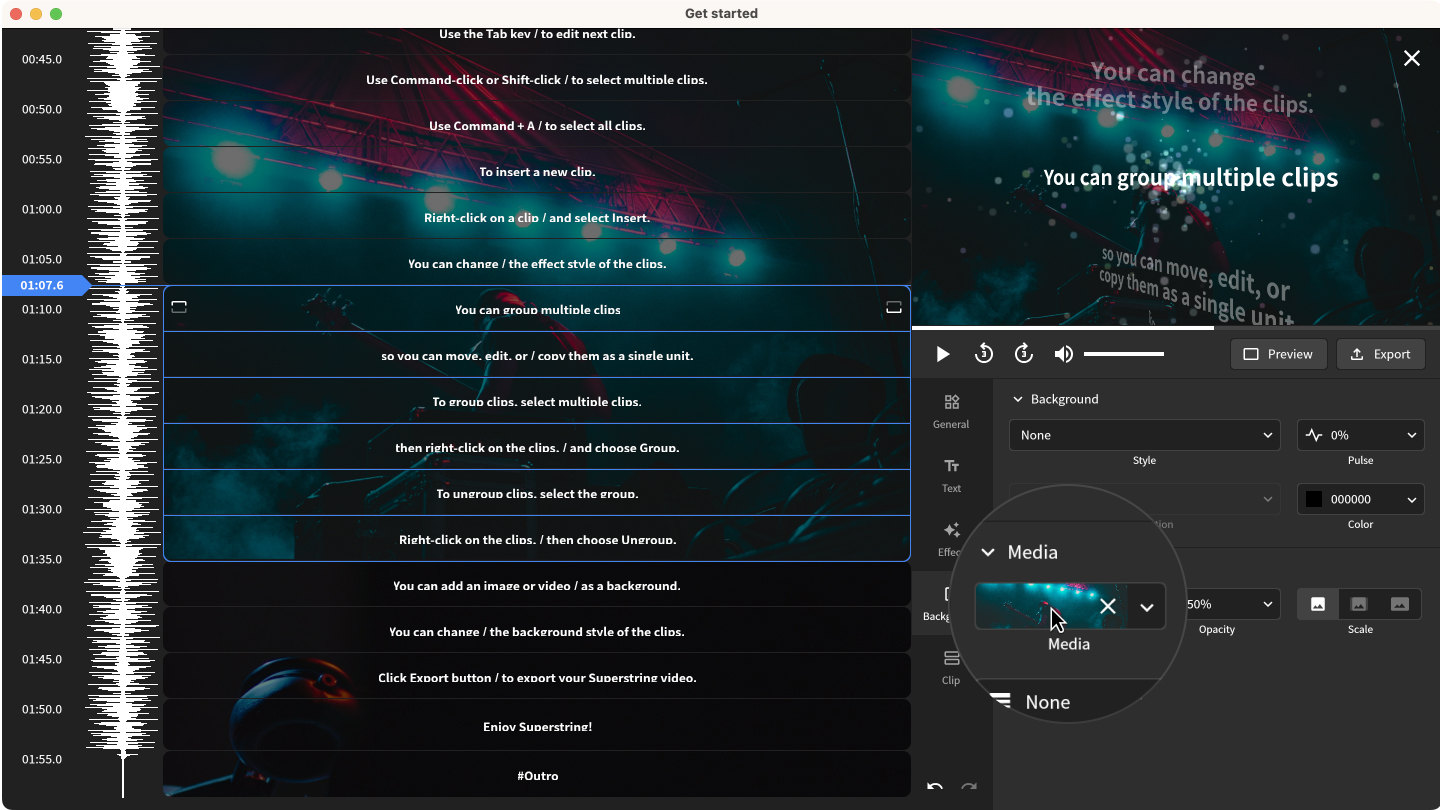This screenshot has height=810, width=1440.
Task: Click the audio waveform track
Action: coord(123,412)
